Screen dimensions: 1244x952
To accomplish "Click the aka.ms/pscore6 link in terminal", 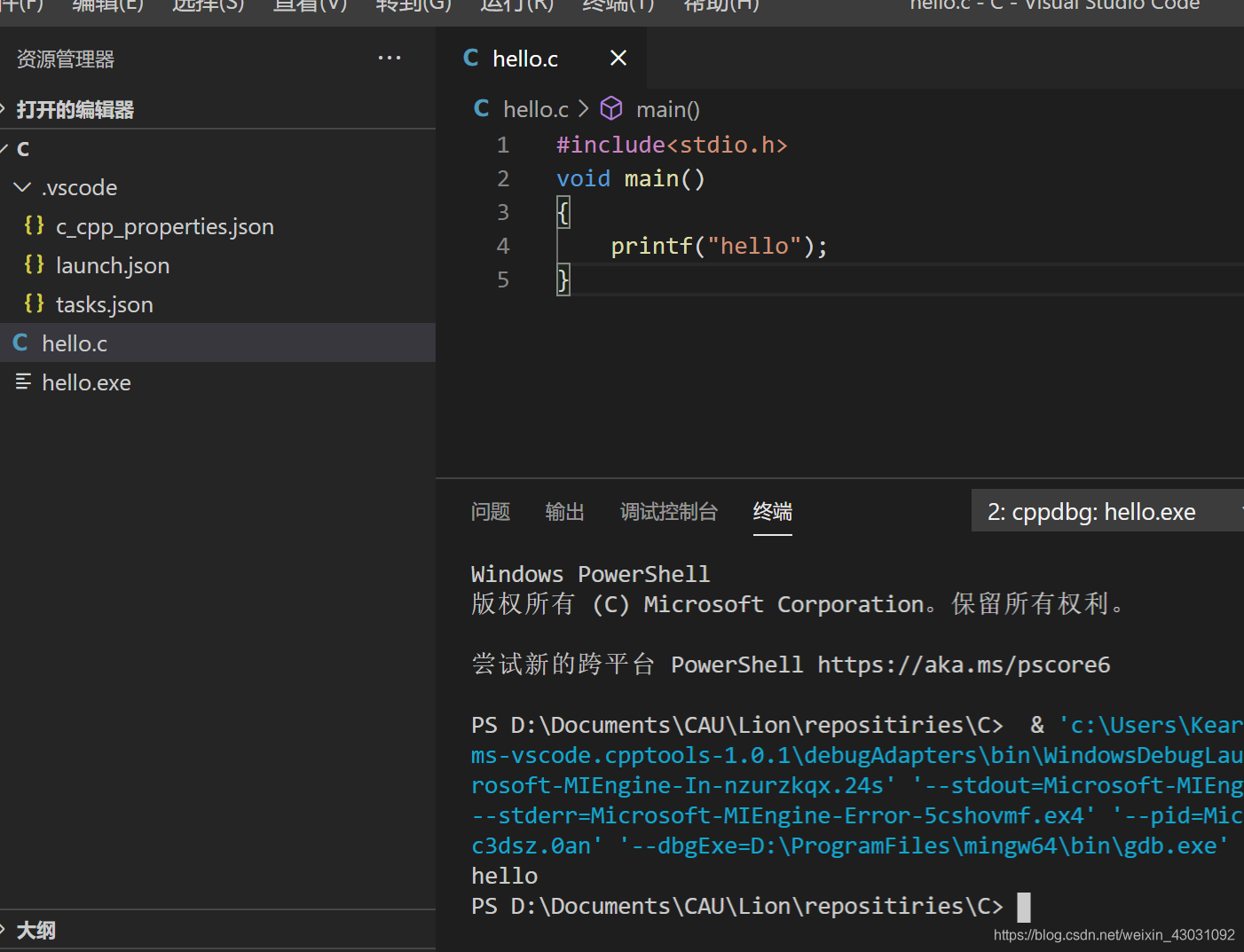I will click(964, 665).
